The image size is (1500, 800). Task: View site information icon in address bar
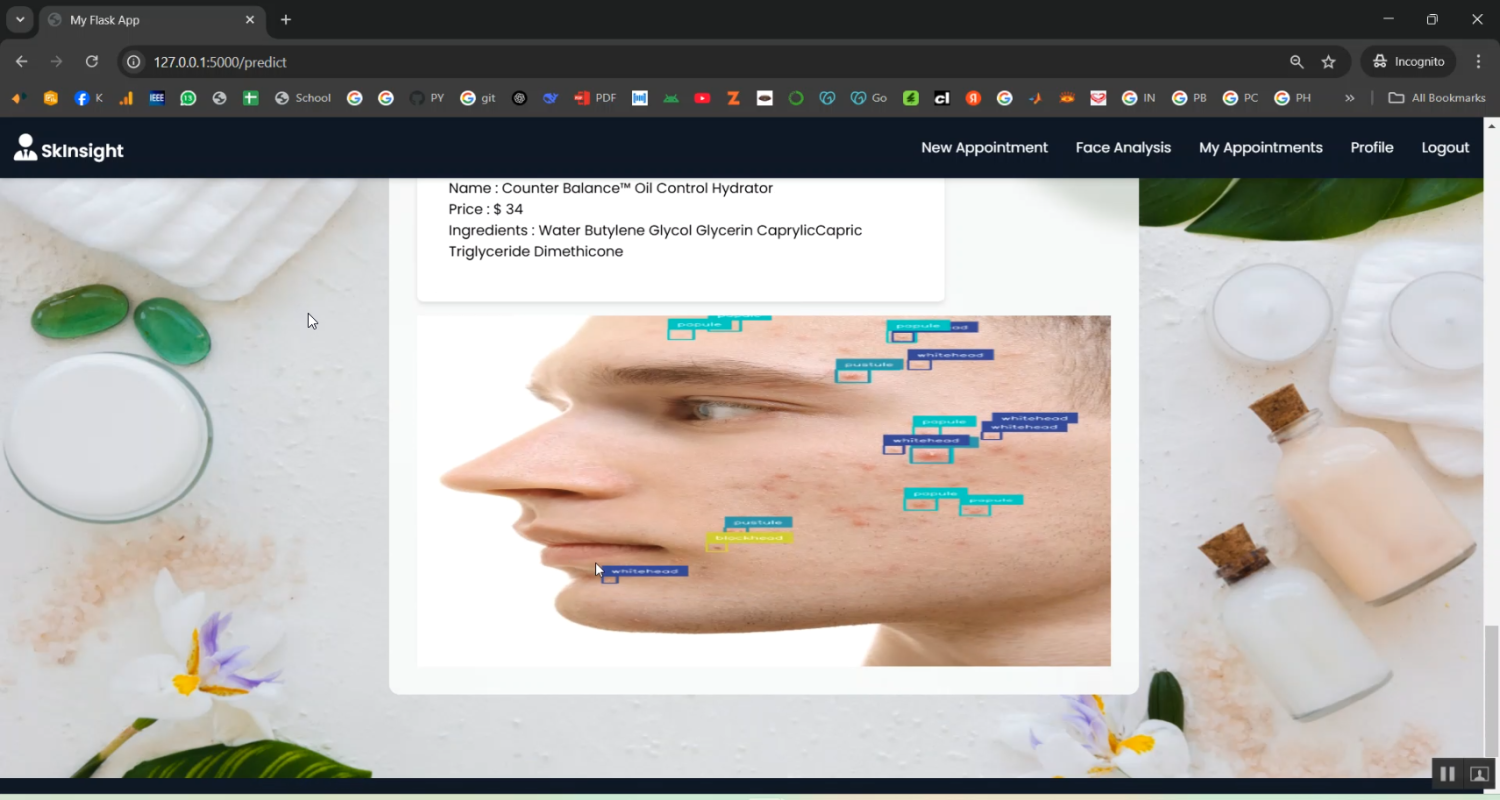tap(133, 62)
